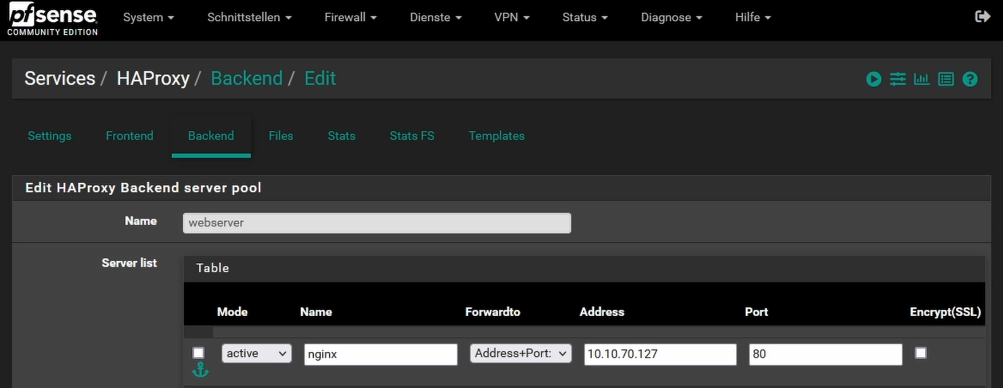Select the Backend tab
Screen dimensions: 1003x388
(211, 136)
